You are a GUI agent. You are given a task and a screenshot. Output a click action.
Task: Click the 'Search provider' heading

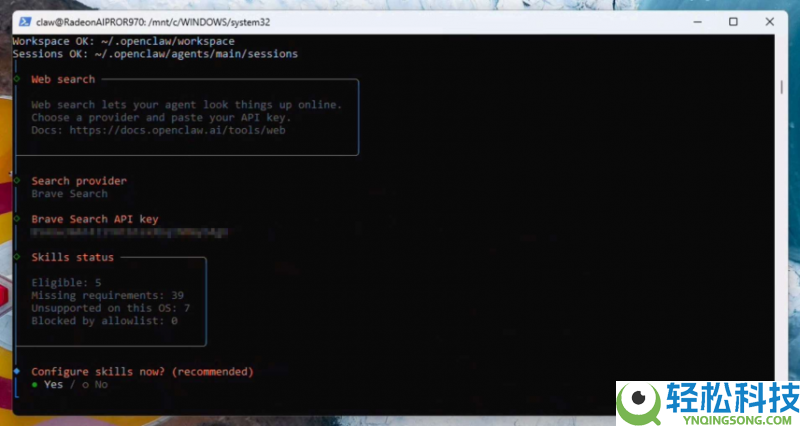coord(79,181)
